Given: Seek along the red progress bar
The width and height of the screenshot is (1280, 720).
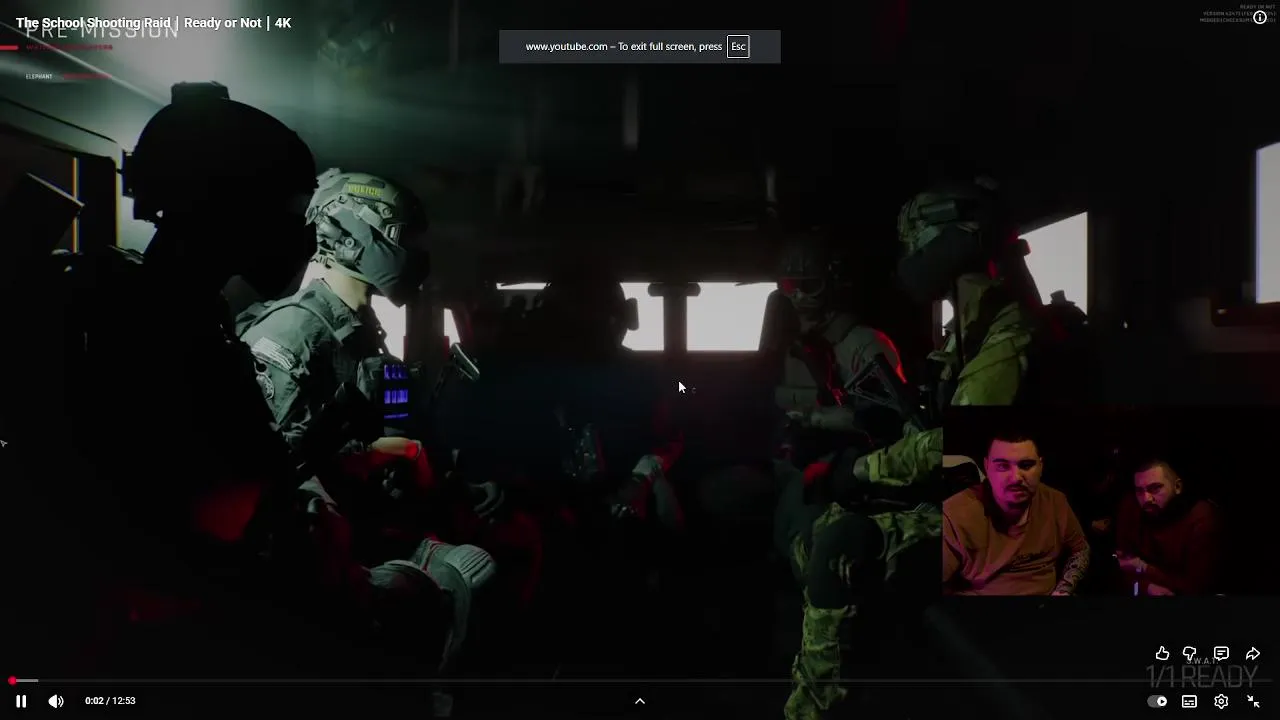Looking at the screenshot, I should point(640,681).
